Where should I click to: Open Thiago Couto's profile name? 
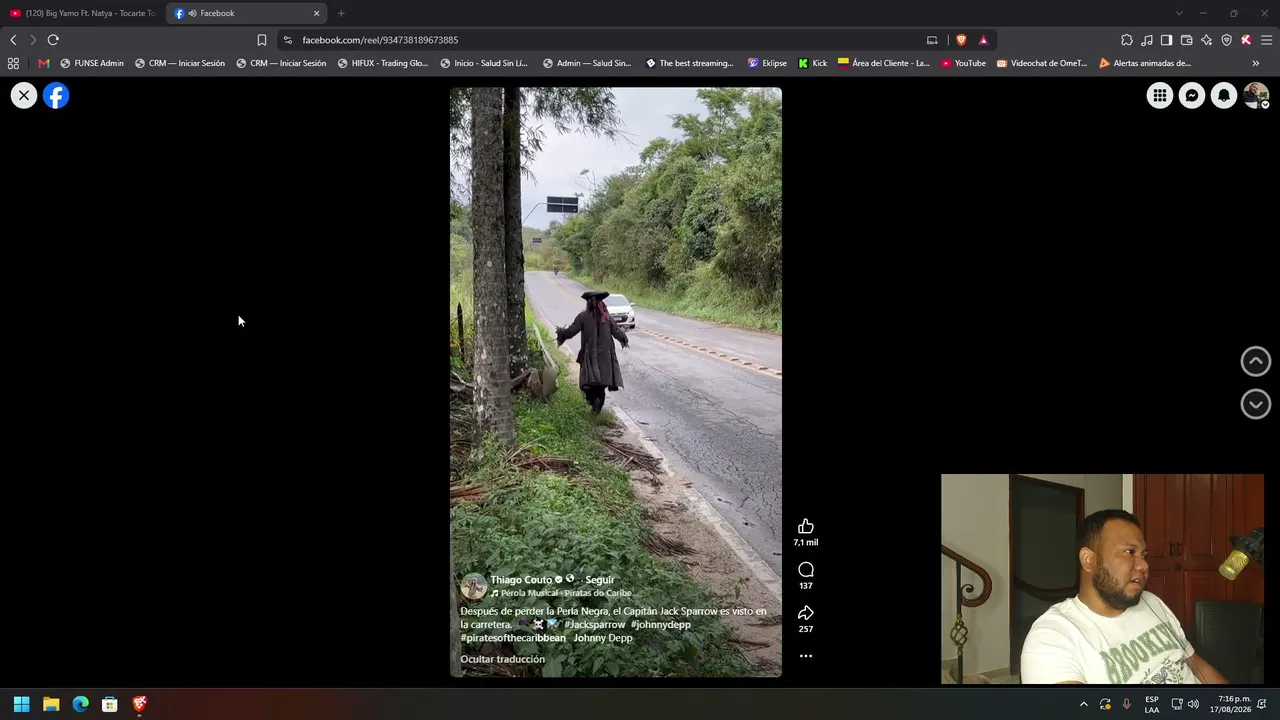[521, 580]
